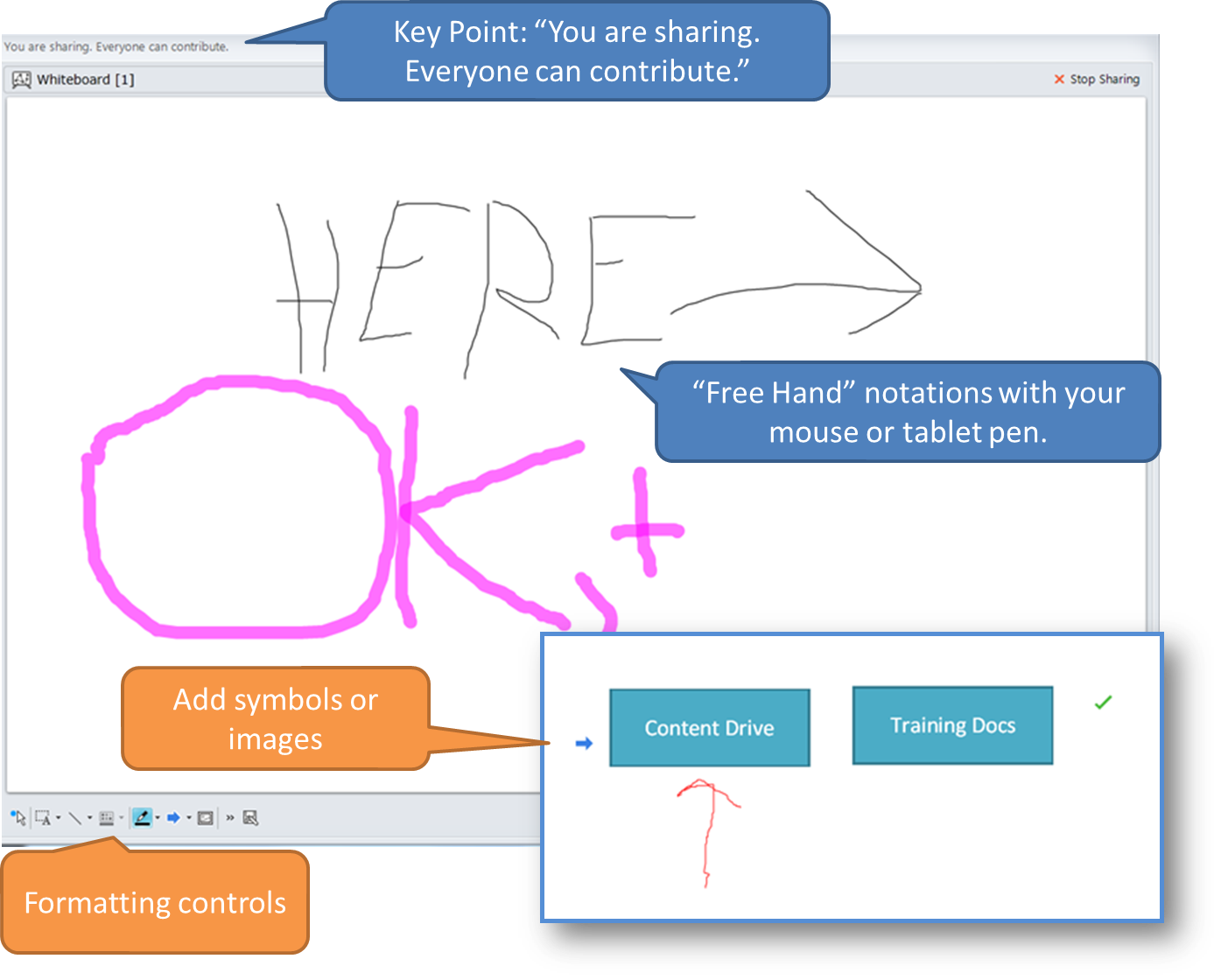Open the dropdown next to the grid color icon
The width and height of the screenshot is (1221, 980).
[x=121, y=817]
